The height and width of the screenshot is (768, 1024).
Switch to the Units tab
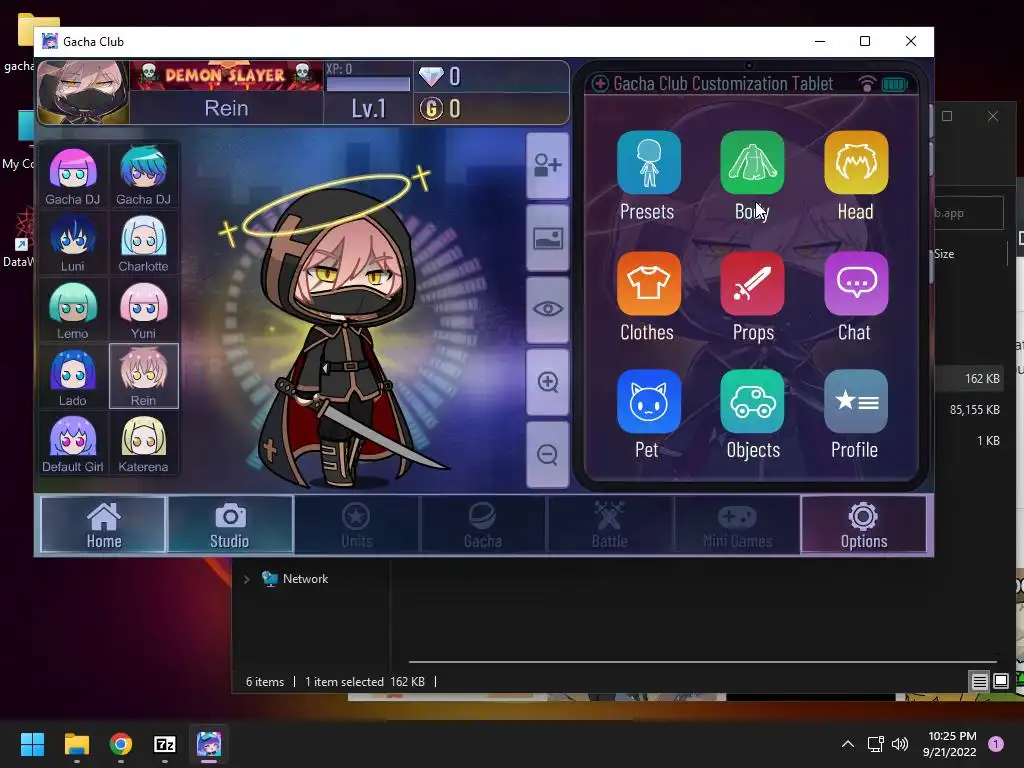click(357, 524)
